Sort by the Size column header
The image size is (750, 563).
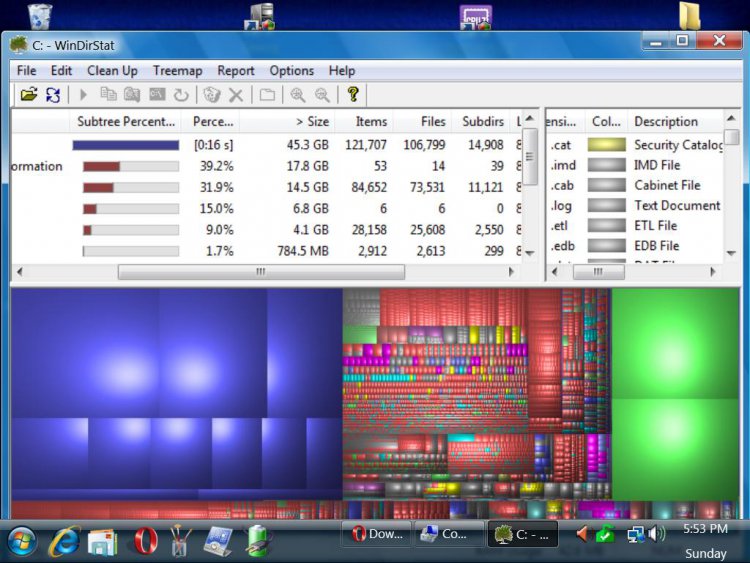click(311, 121)
